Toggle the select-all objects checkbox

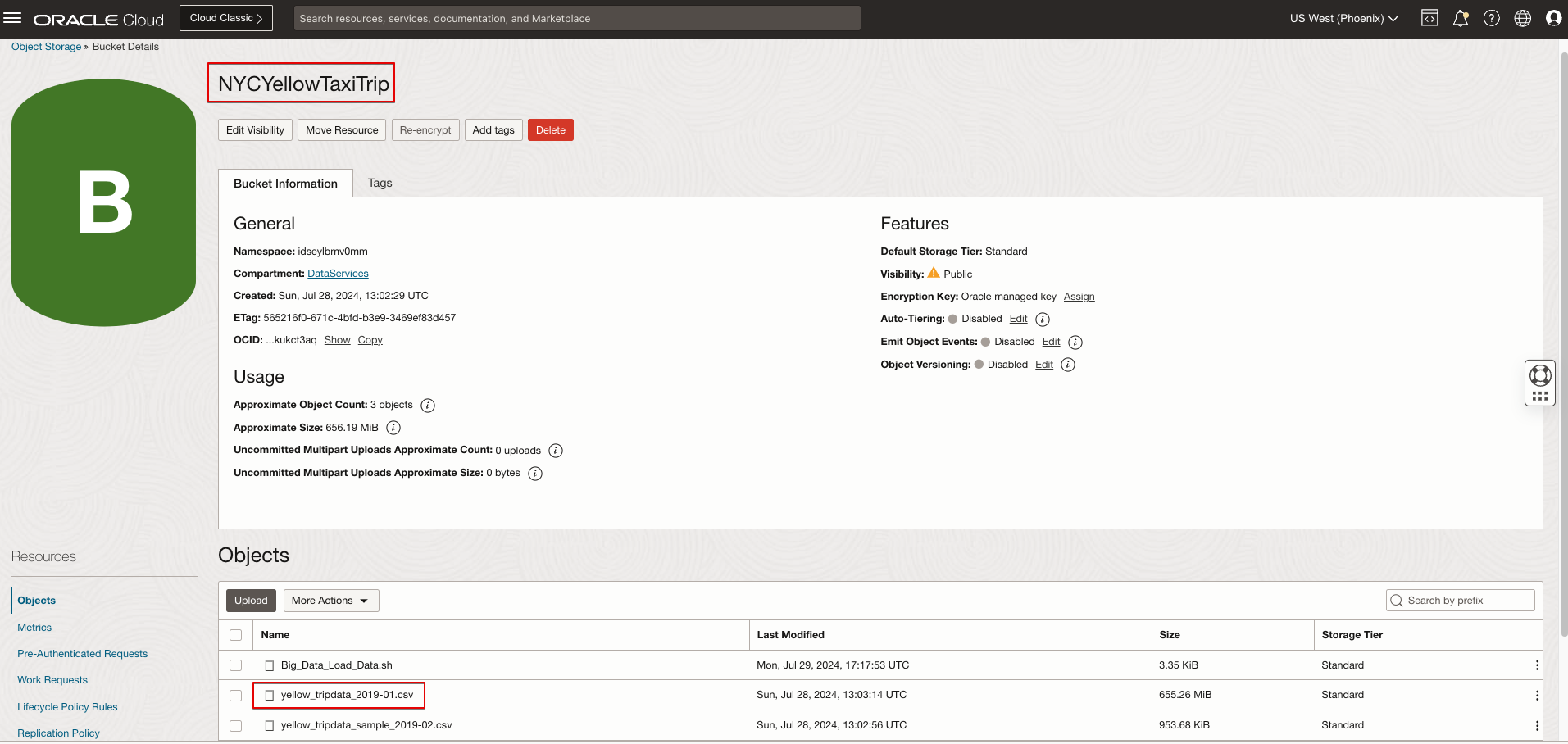[x=236, y=635]
